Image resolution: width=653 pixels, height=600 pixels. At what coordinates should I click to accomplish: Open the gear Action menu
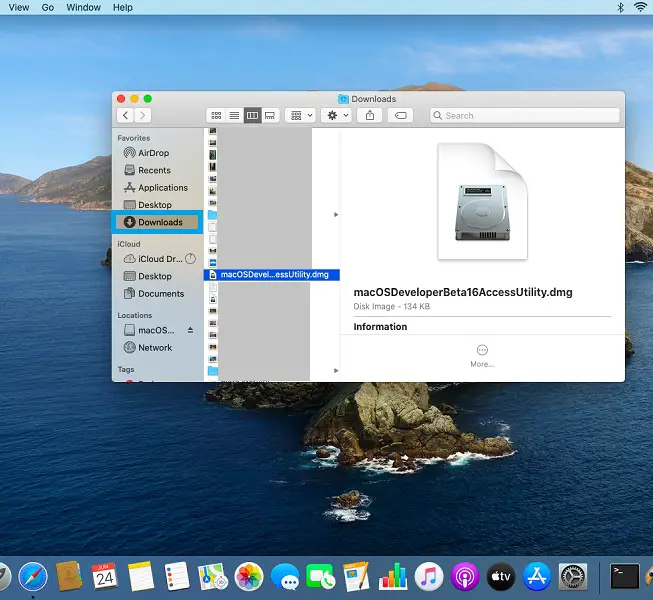pyautogui.click(x=336, y=115)
